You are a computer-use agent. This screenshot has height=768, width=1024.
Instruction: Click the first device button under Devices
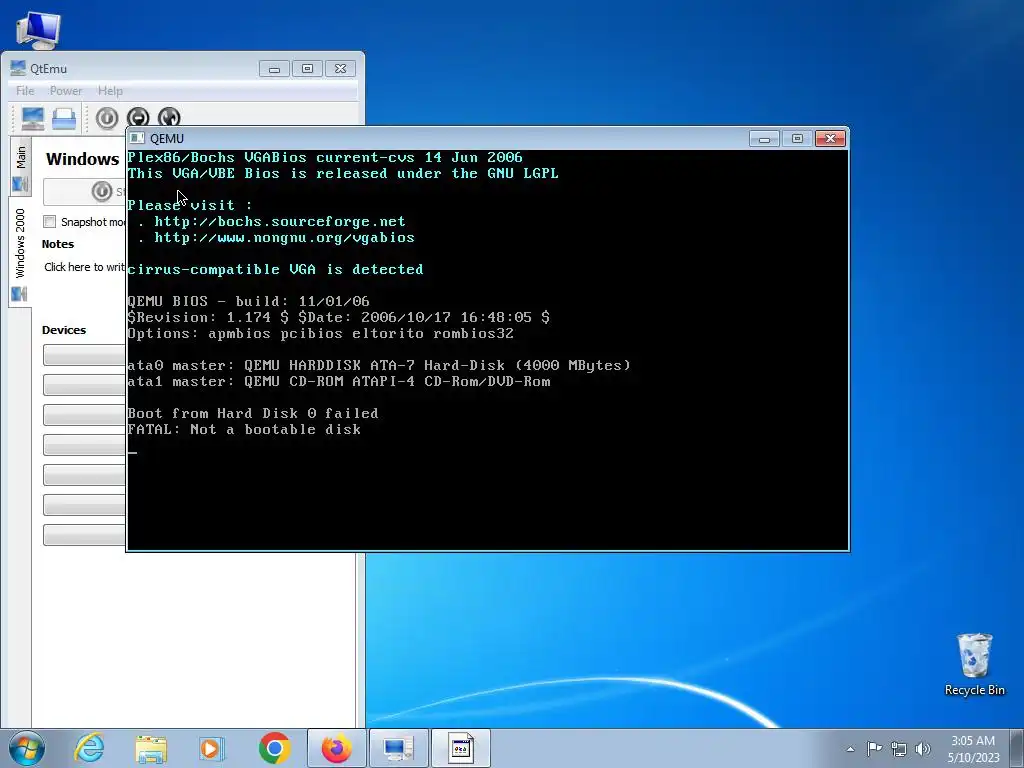click(84, 355)
